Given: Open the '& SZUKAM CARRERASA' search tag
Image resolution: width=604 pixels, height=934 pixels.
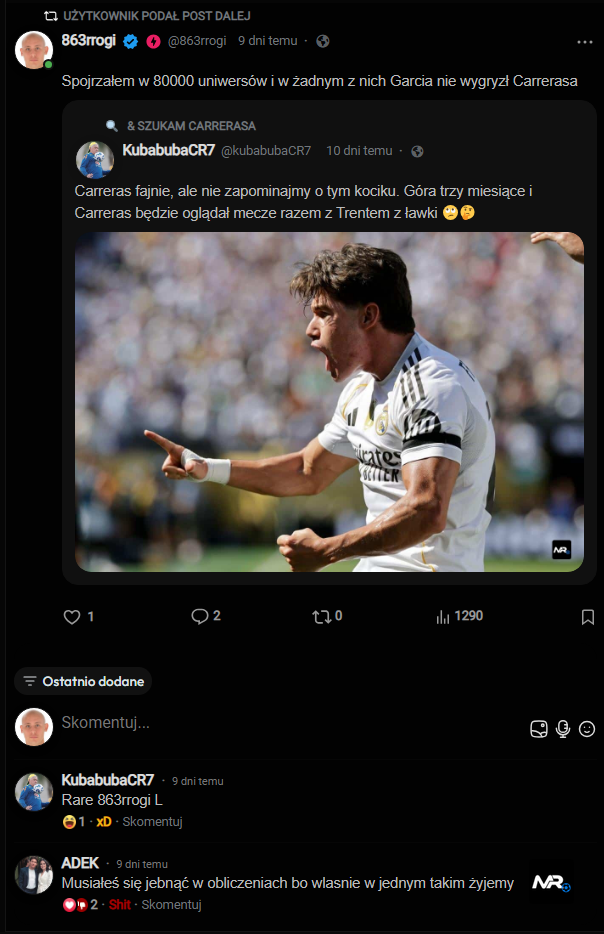Looking at the screenshot, I should coord(191,126).
